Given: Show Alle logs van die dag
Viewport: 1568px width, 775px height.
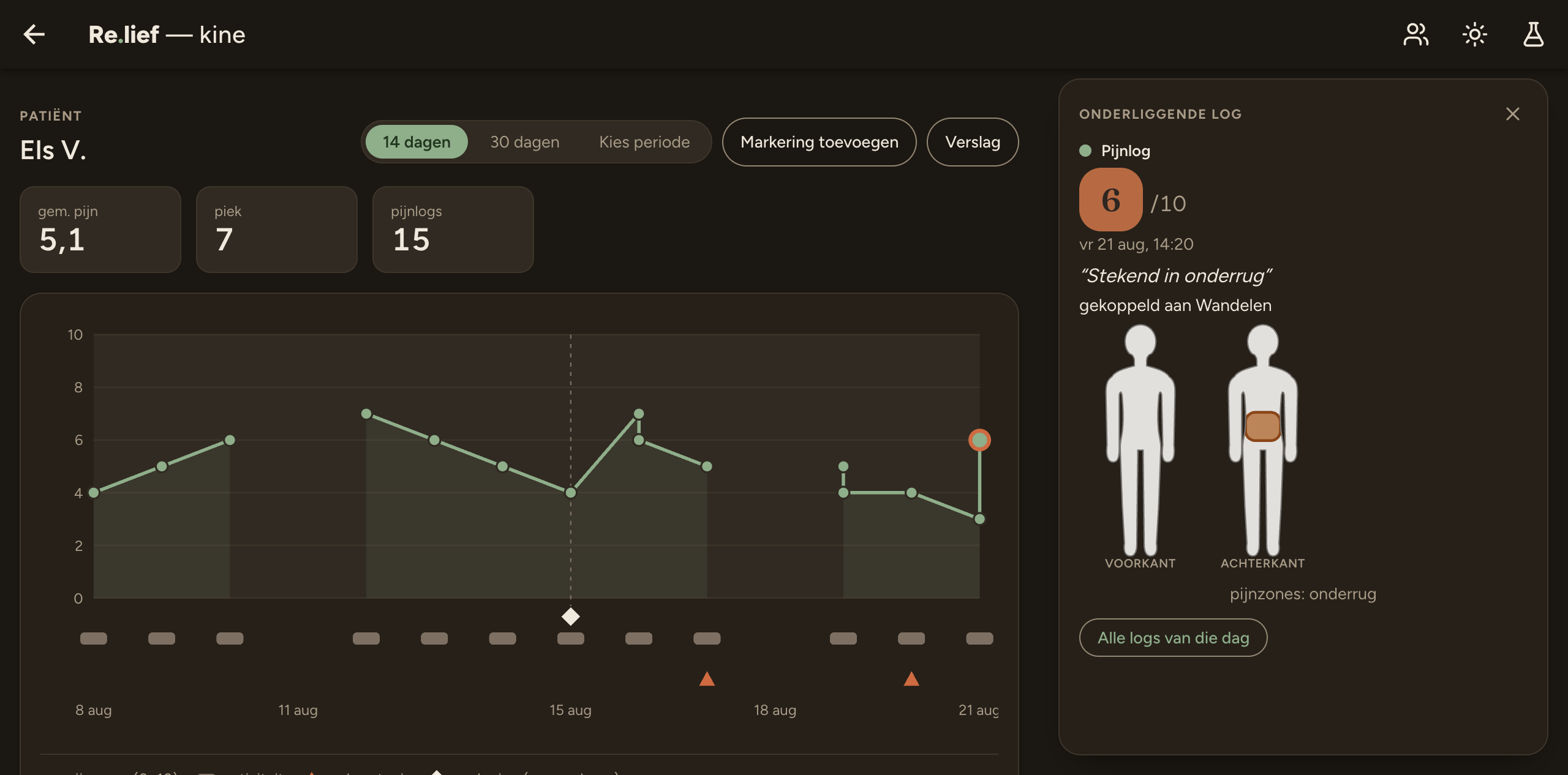Looking at the screenshot, I should [x=1173, y=638].
